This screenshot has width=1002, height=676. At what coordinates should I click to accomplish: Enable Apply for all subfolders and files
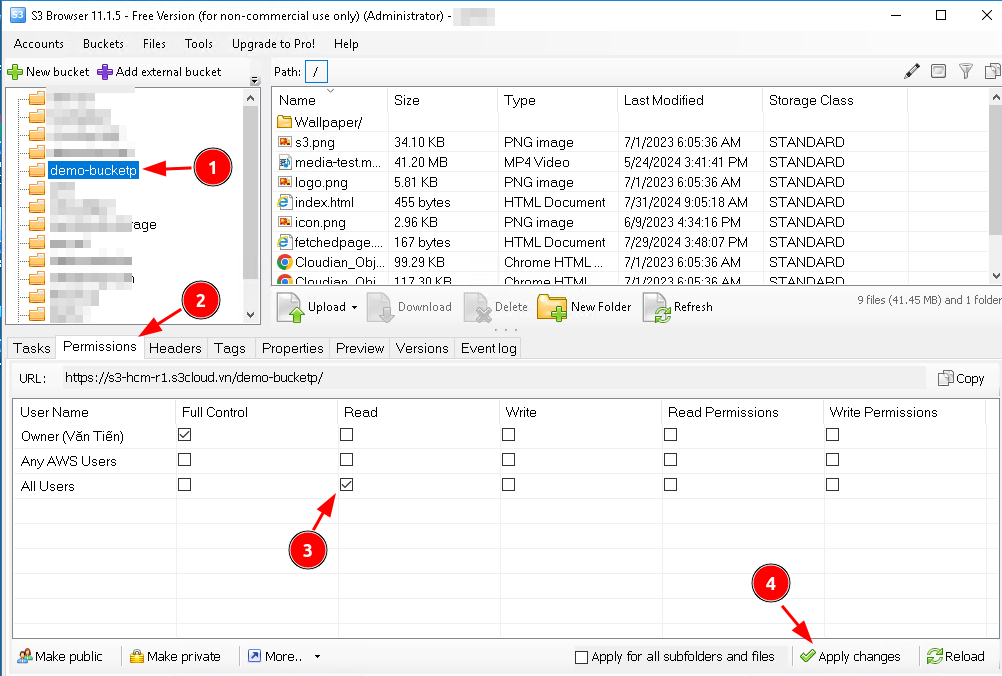pos(582,657)
